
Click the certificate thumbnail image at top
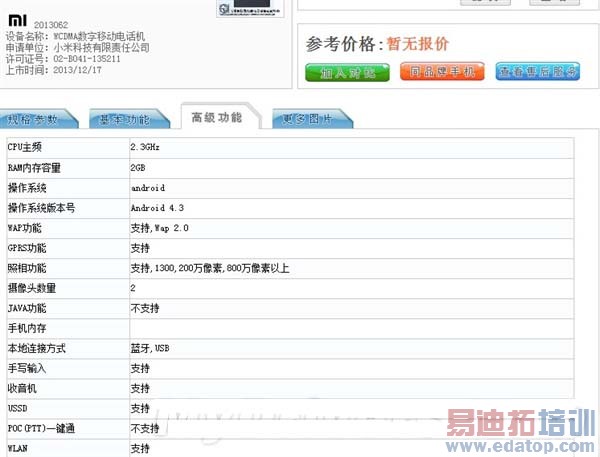(x=250, y=8)
